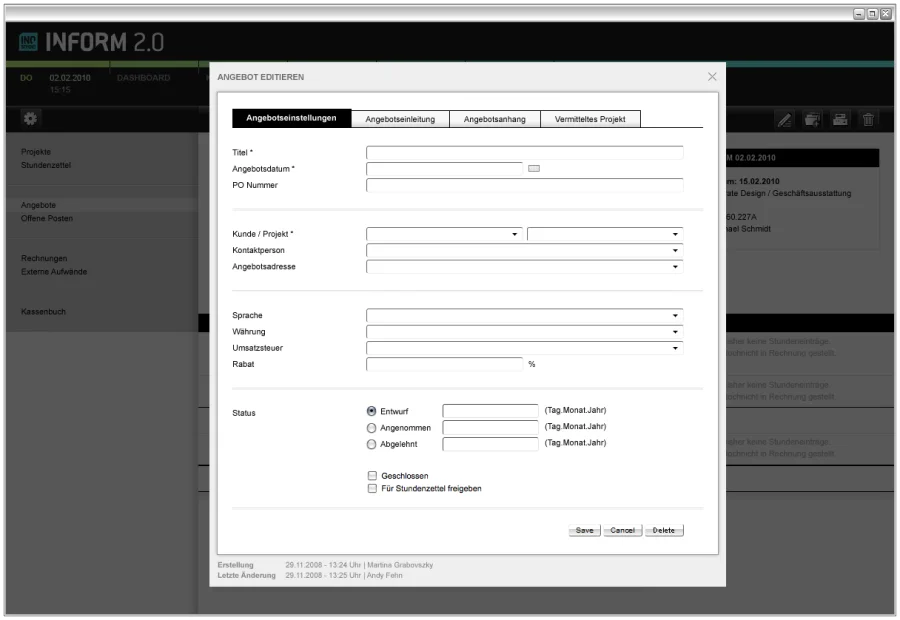Tick the Geschlossen checkbox
This screenshot has height=620, width=900.
click(372, 475)
